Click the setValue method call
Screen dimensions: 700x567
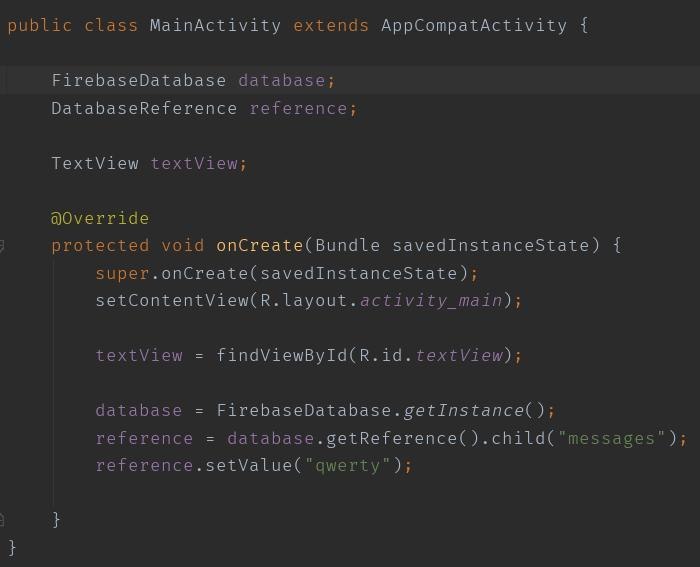248,466
